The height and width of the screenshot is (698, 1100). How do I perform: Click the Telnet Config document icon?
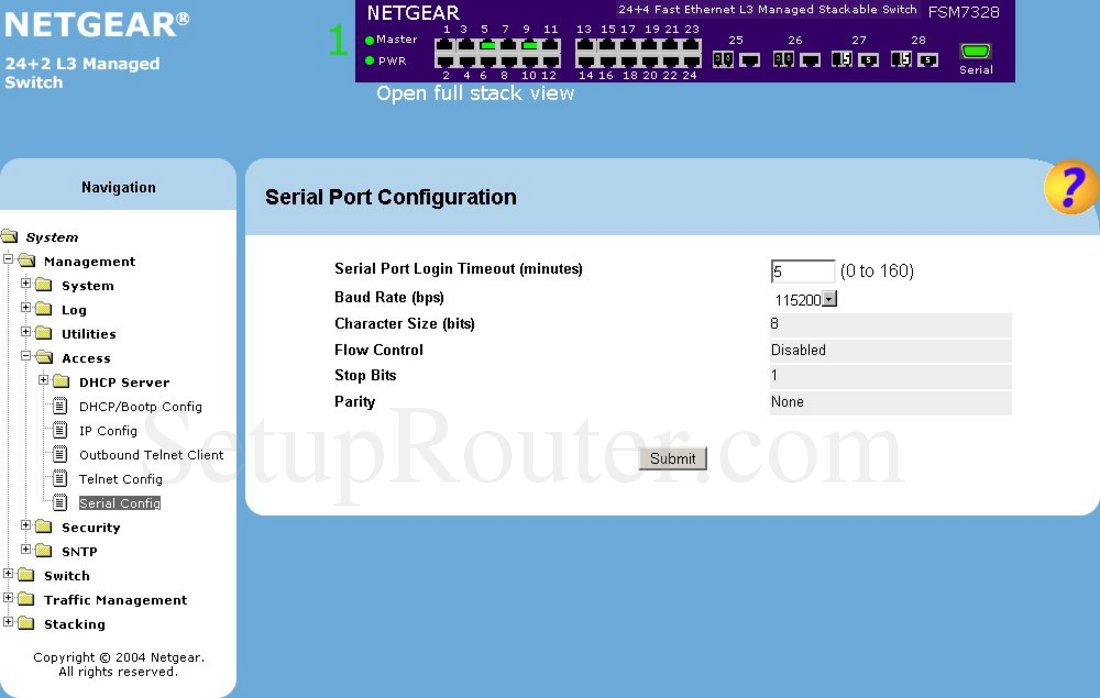pyautogui.click(x=60, y=479)
